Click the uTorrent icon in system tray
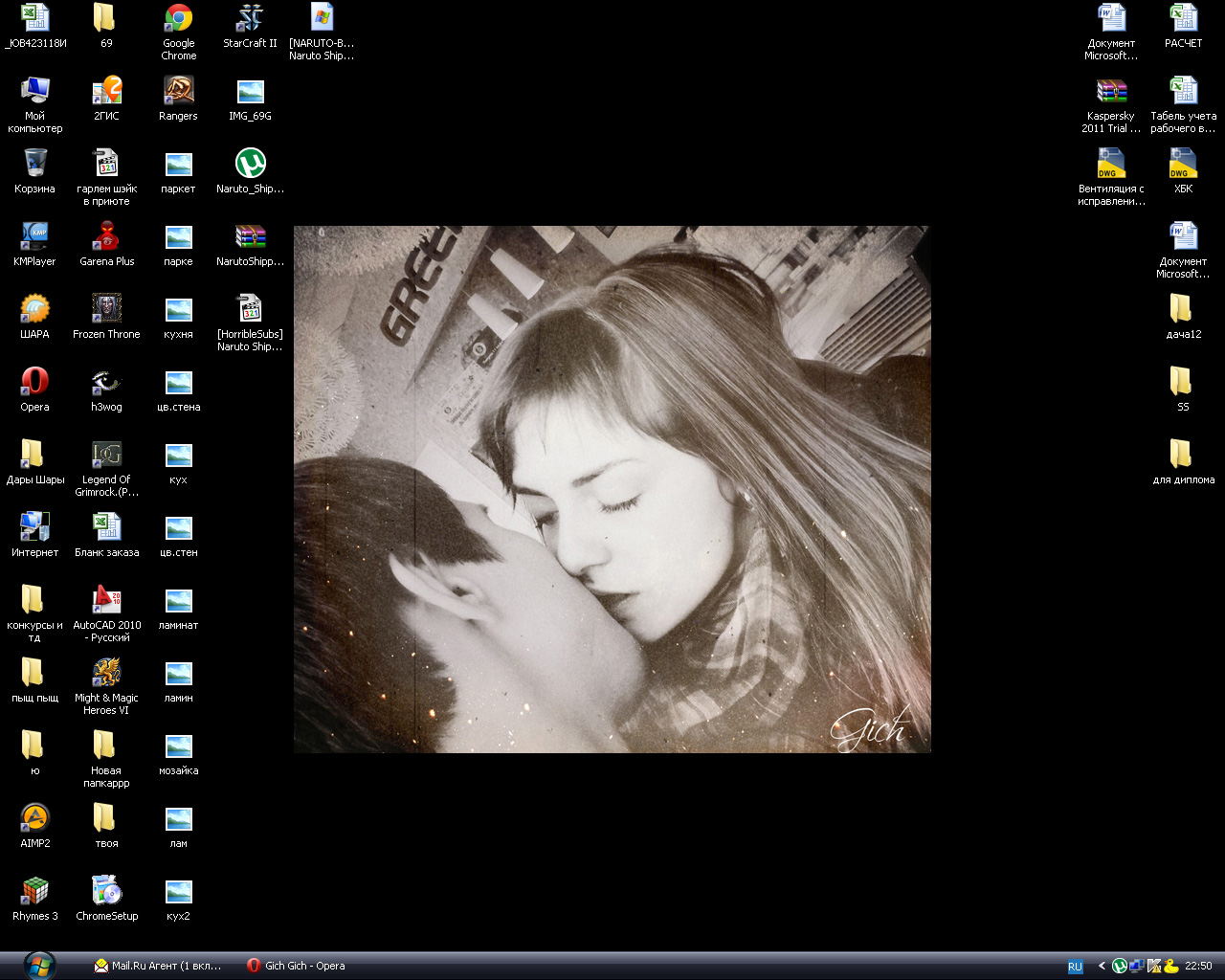The height and width of the screenshot is (980, 1225). click(x=1119, y=966)
